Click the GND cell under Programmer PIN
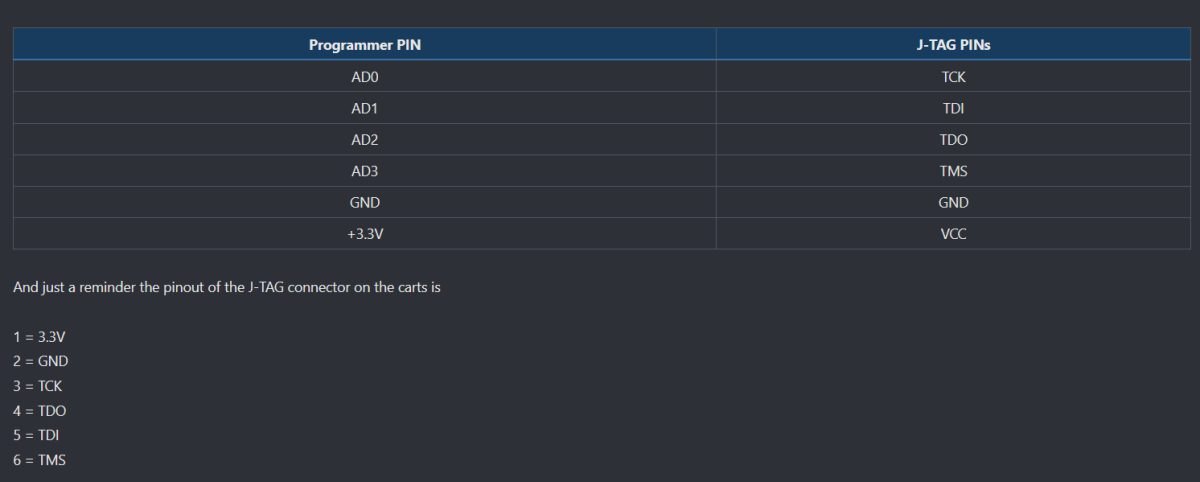The image size is (1200, 482). [x=364, y=202]
